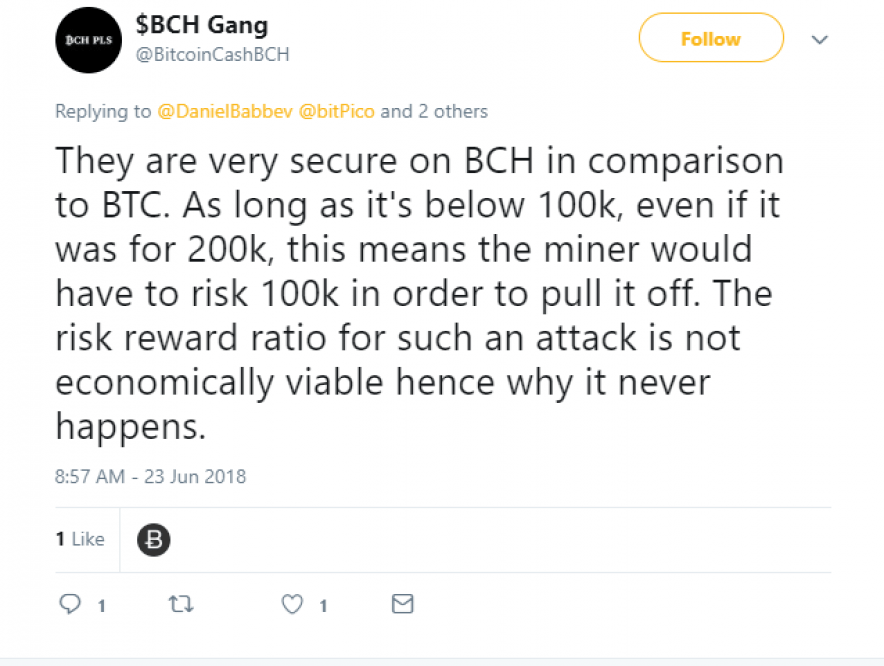Screen dimensions: 884x666
Task: Open the liker's Bitcoin B avatar
Action: pyautogui.click(x=152, y=540)
